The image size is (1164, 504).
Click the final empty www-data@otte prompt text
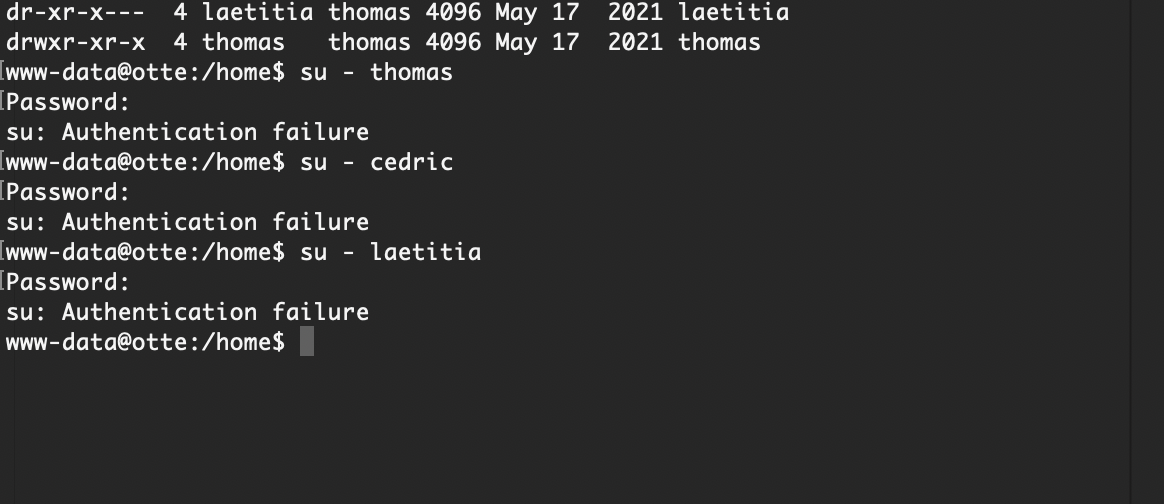pyautogui.click(x=145, y=341)
